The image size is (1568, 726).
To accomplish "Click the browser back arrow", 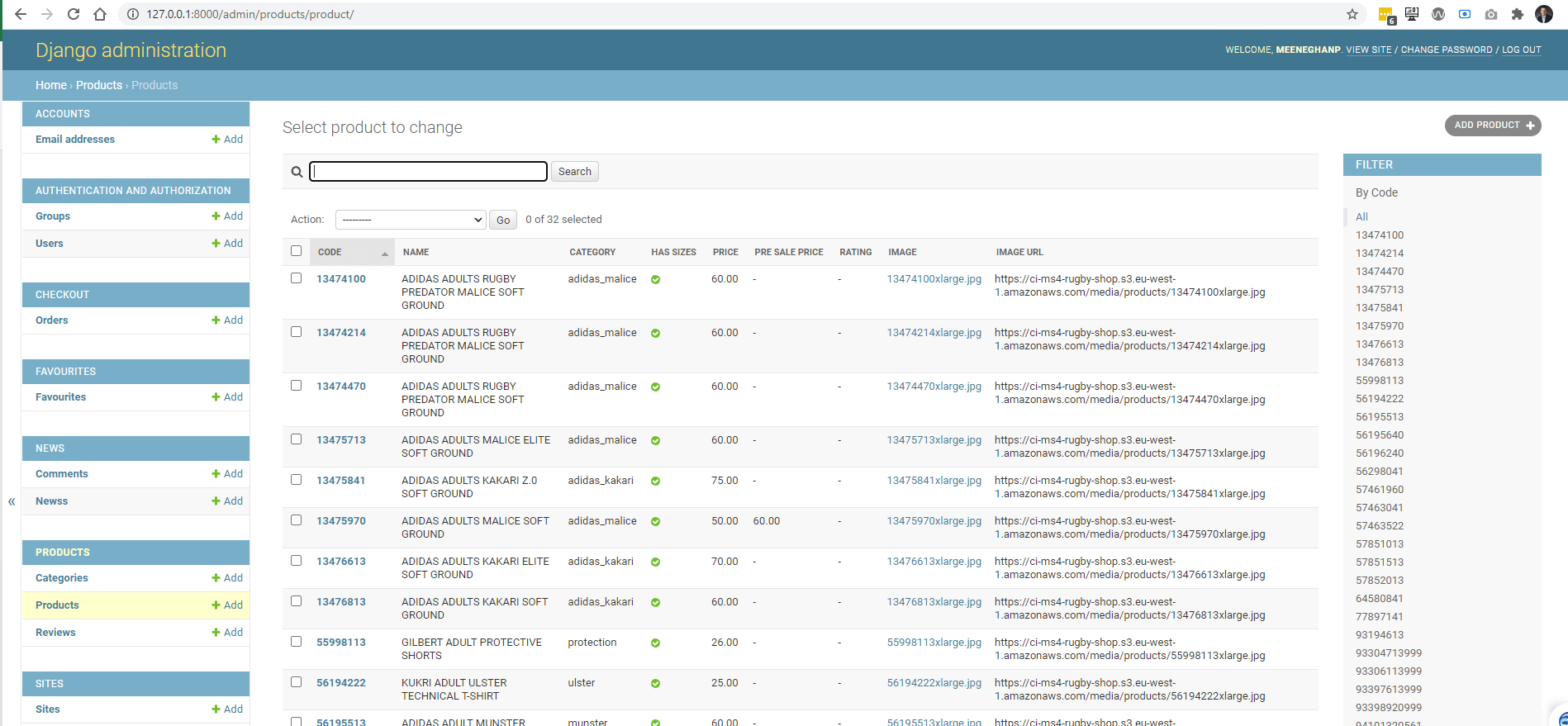I will 21,14.
